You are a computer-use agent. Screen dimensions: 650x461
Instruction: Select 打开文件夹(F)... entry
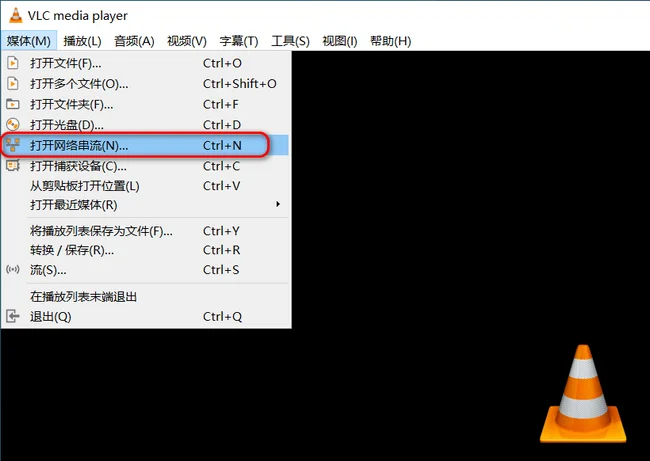pyautogui.click(x=145, y=104)
